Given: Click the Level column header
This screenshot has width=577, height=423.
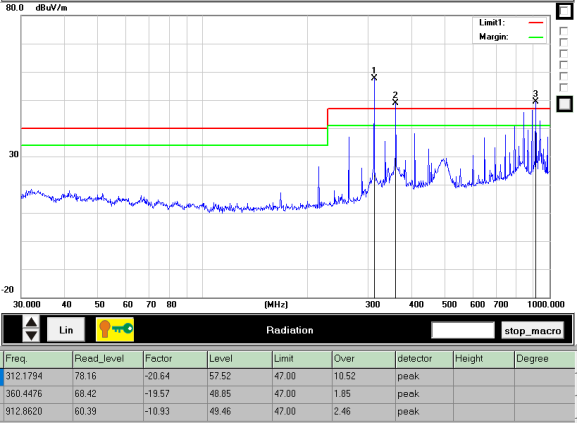Looking at the screenshot, I should tap(240, 359).
